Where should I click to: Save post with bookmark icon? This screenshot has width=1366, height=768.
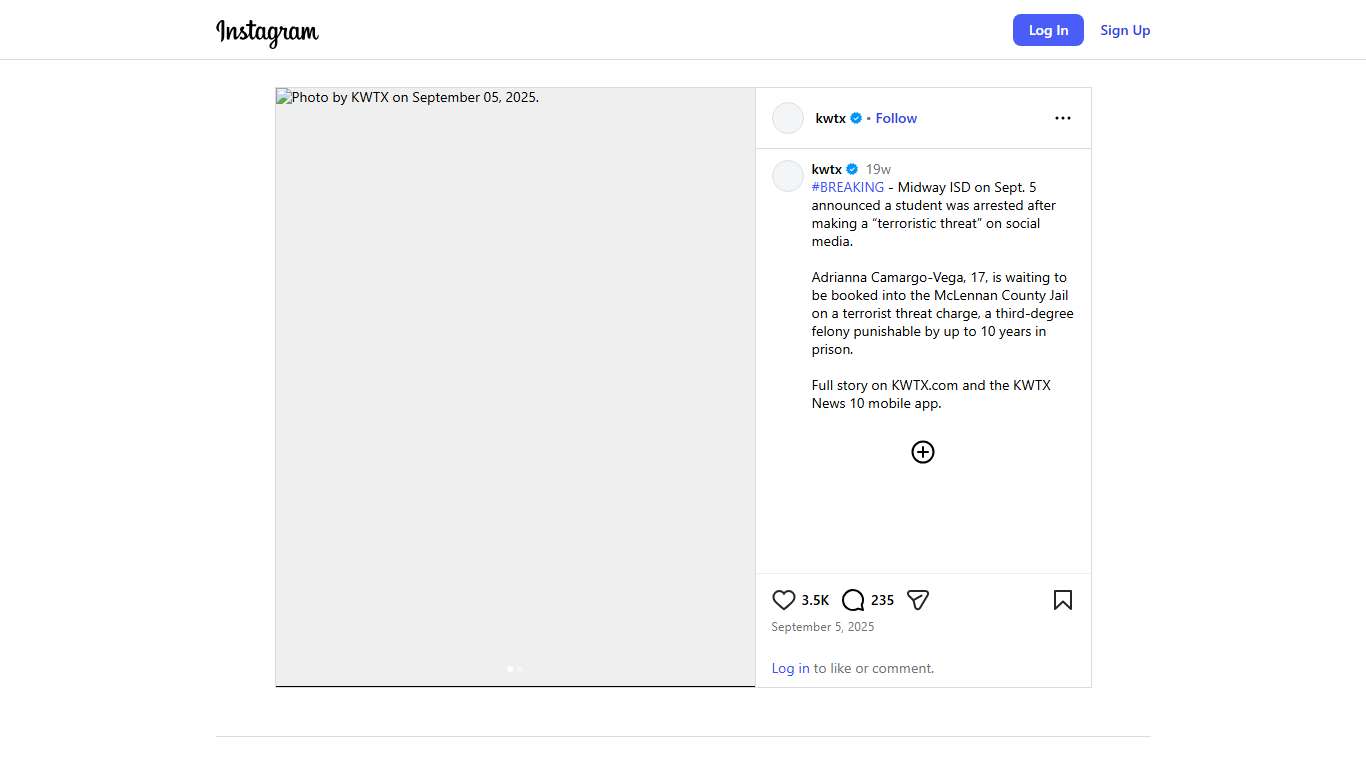point(1062,600)
